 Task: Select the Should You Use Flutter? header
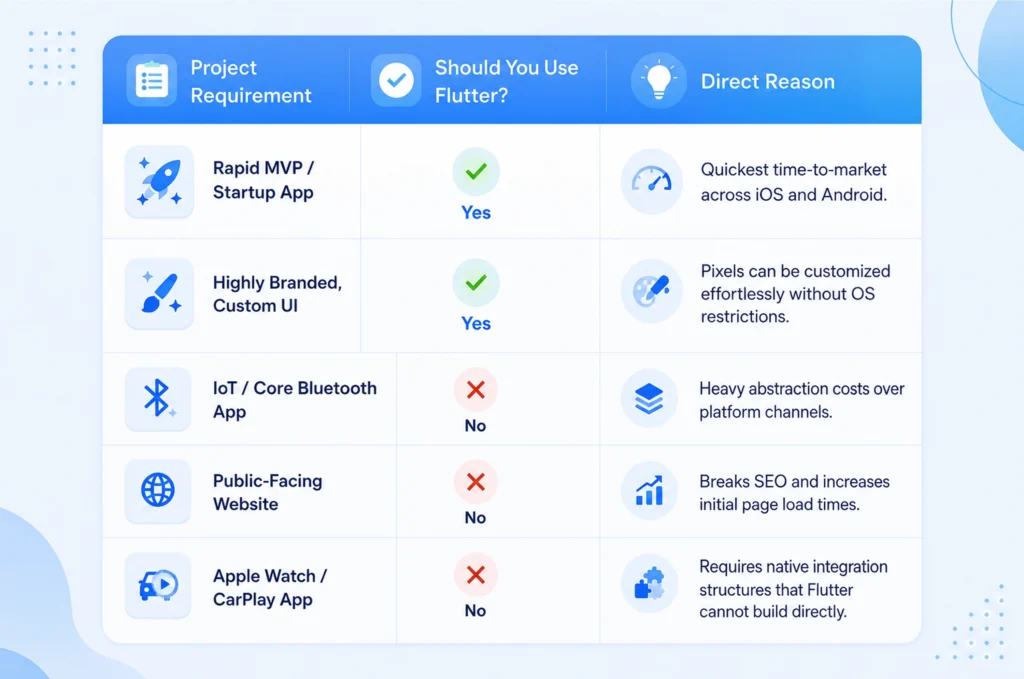[507, 82]
